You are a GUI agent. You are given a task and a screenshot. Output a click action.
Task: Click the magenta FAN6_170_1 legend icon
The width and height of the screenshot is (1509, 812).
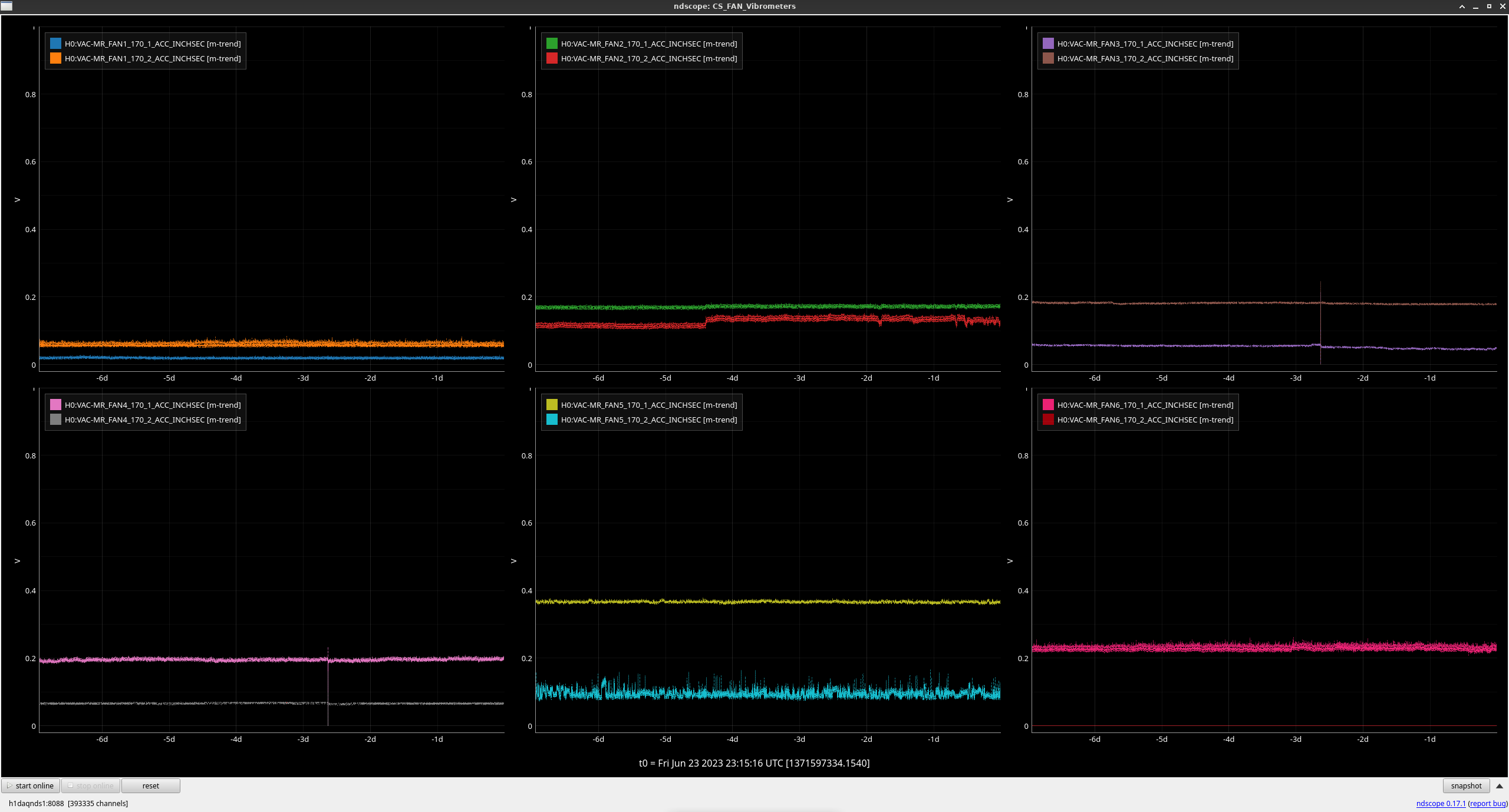pyautogui.click(x=1048, y=405)
